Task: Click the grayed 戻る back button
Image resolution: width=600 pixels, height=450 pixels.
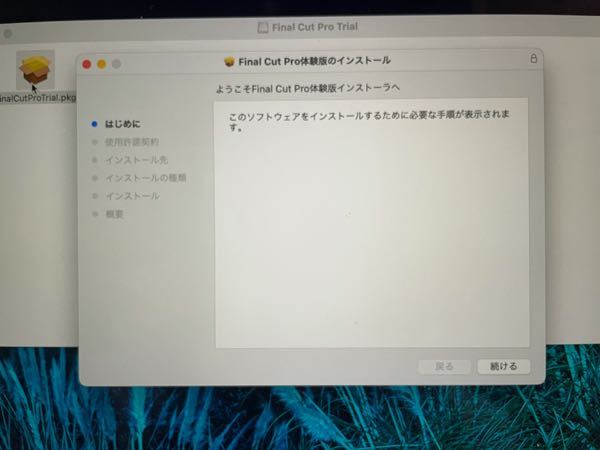Action: coord(444,366)
